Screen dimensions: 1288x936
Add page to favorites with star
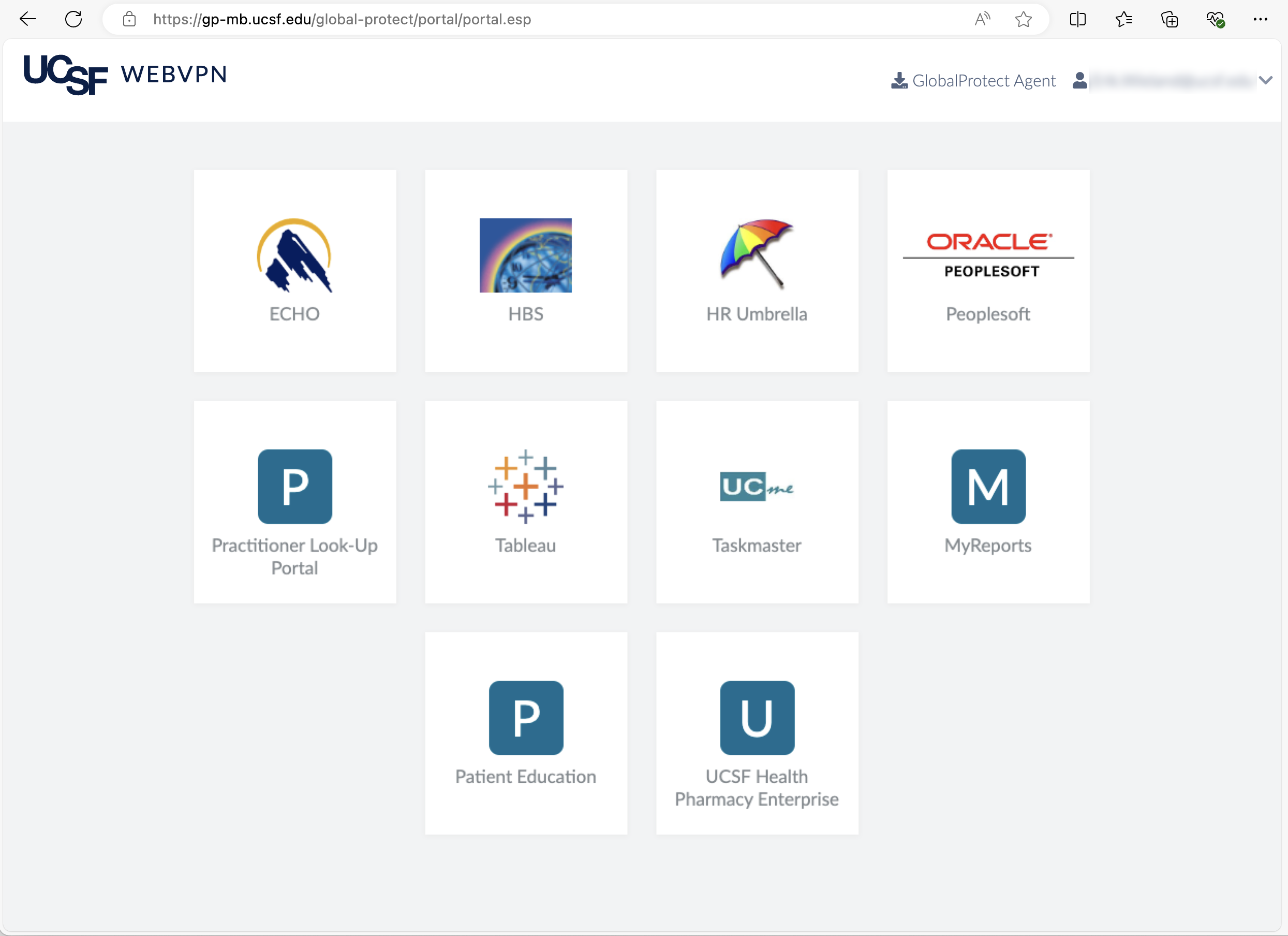(1023, 19)
